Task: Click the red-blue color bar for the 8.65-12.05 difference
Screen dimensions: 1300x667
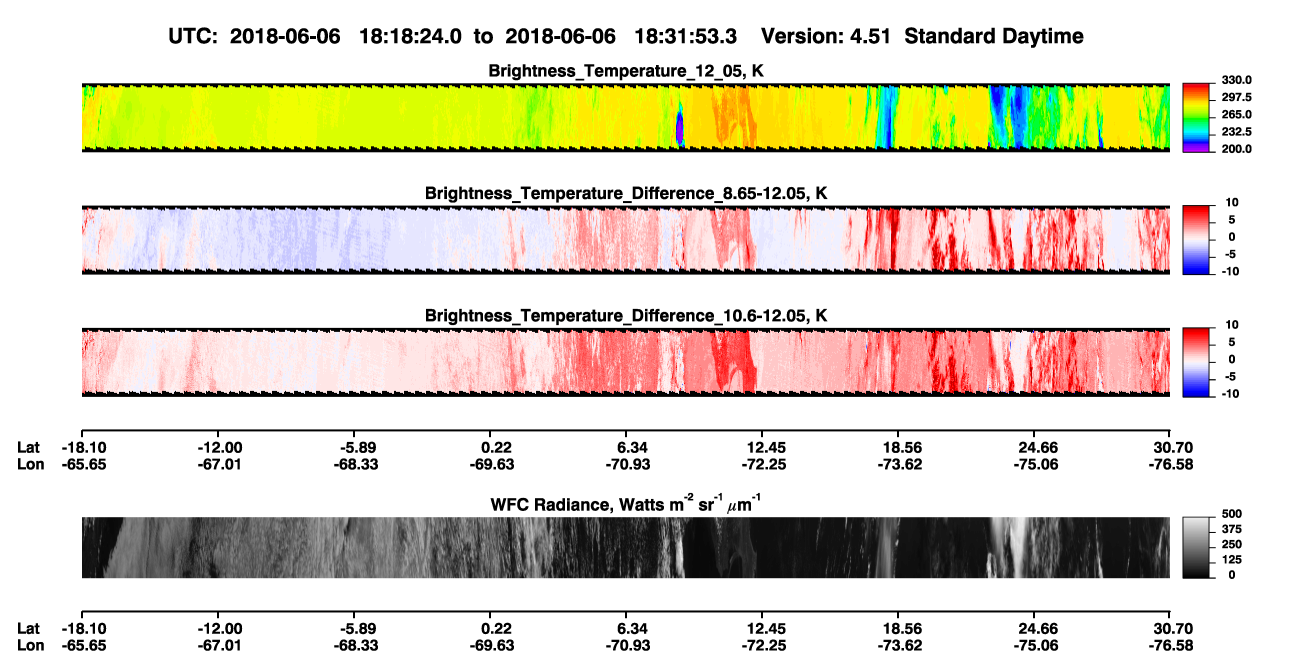Action: (x=1197, y=240)
